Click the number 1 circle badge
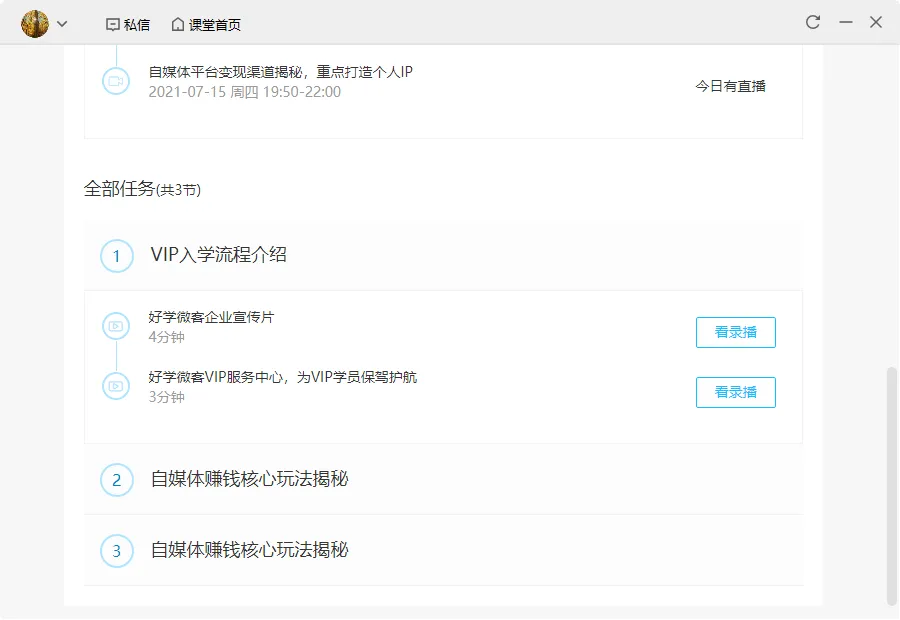 tap(117, 256)
